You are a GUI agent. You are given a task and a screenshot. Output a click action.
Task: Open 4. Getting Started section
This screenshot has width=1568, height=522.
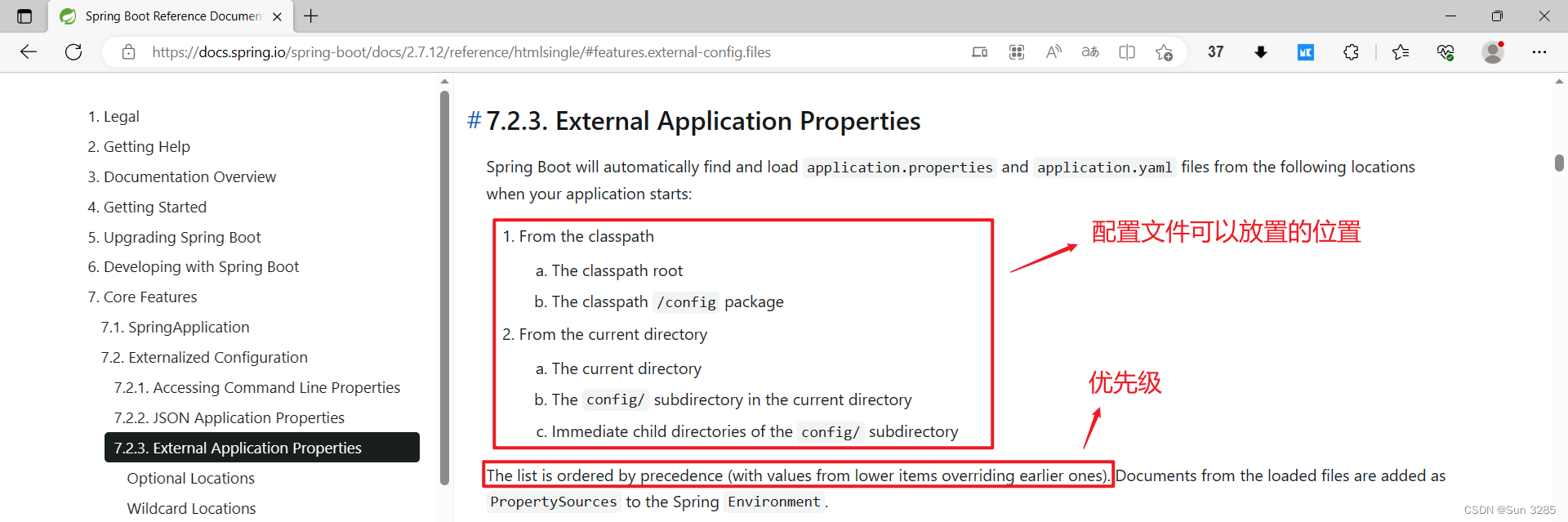[147, 207]
